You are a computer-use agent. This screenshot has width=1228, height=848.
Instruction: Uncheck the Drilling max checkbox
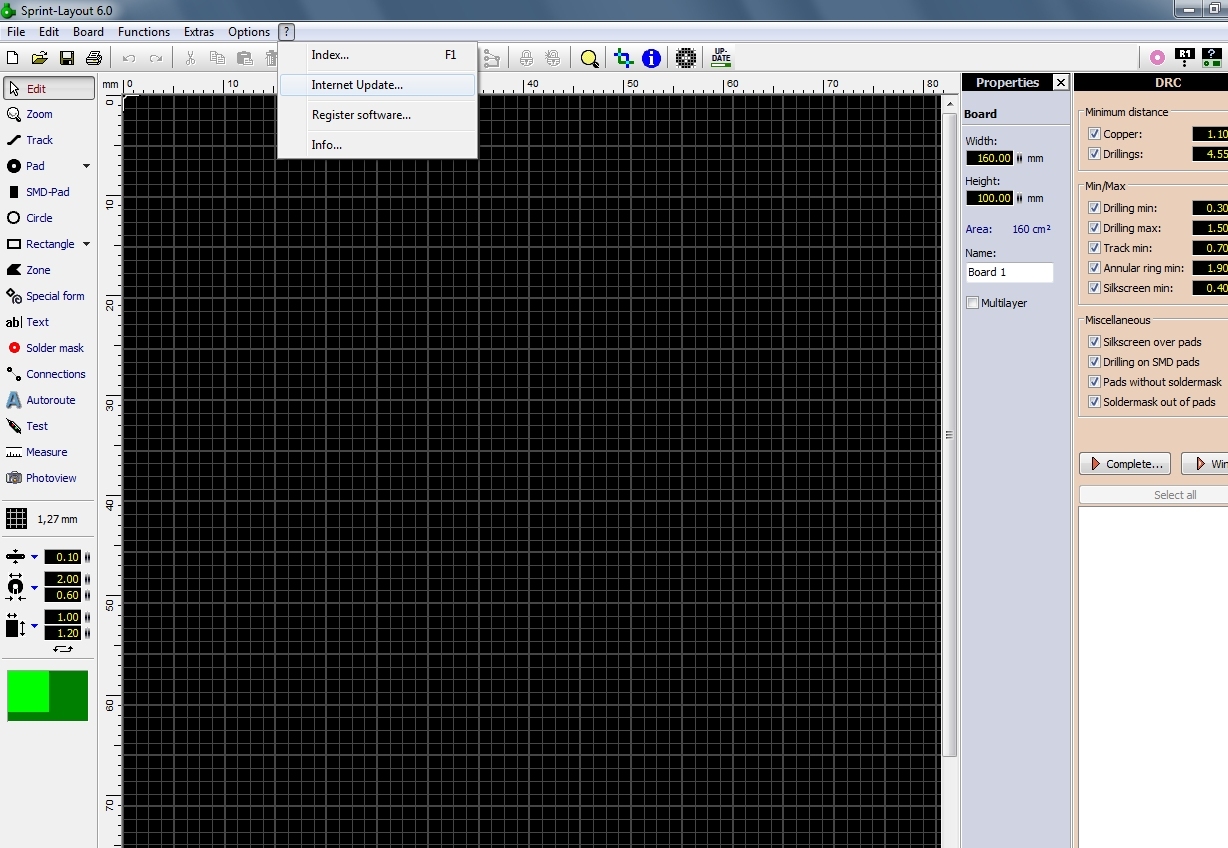click(1094, 228)
